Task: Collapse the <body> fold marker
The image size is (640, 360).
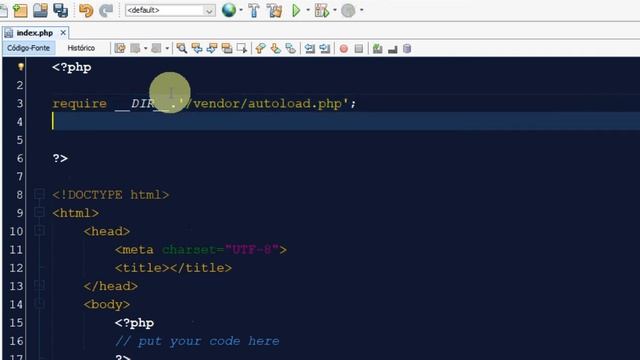Action: (x=39, y=303)
